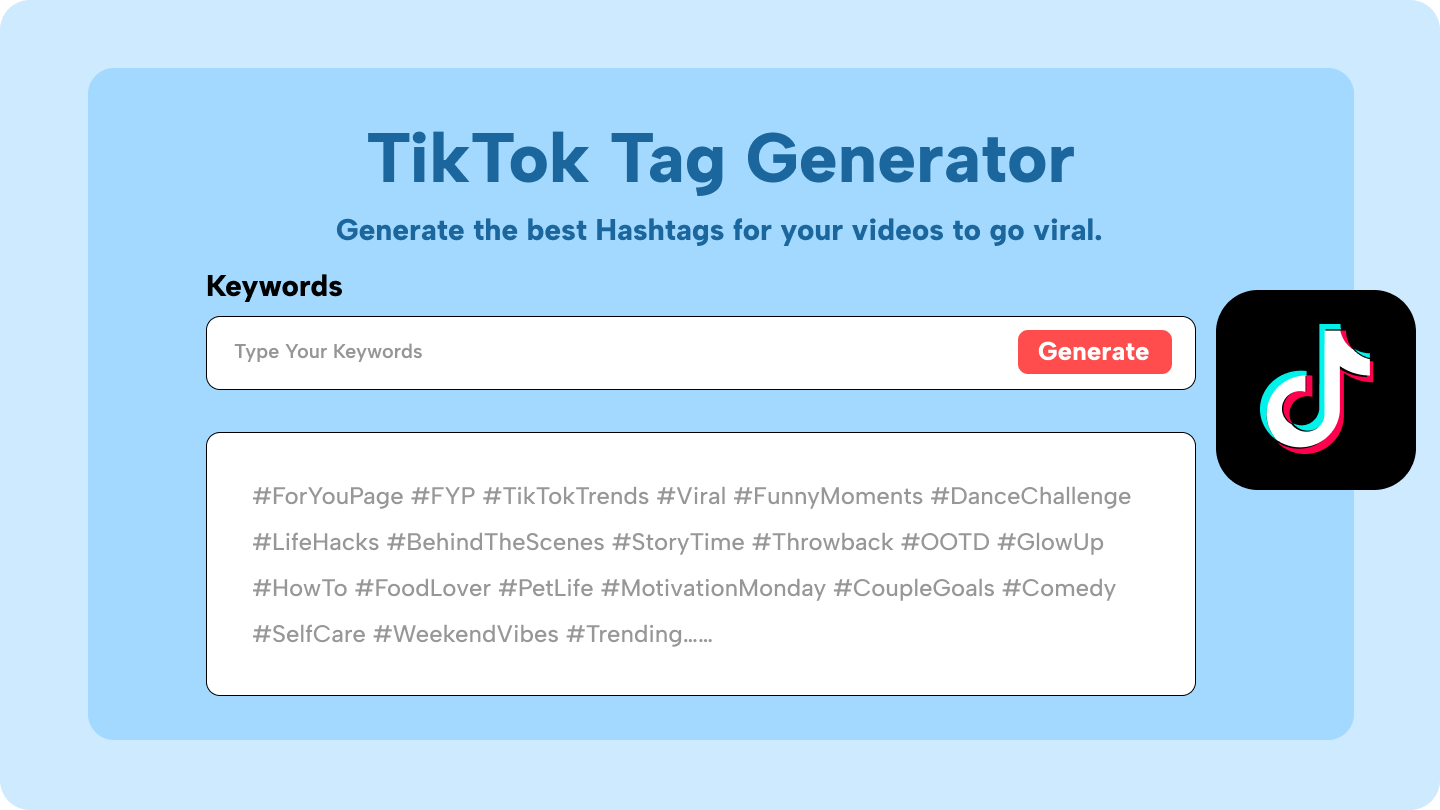Choose the #DanceChallenge hashtag
This screenshot has height=810, width=1440.
[1030, 497]
